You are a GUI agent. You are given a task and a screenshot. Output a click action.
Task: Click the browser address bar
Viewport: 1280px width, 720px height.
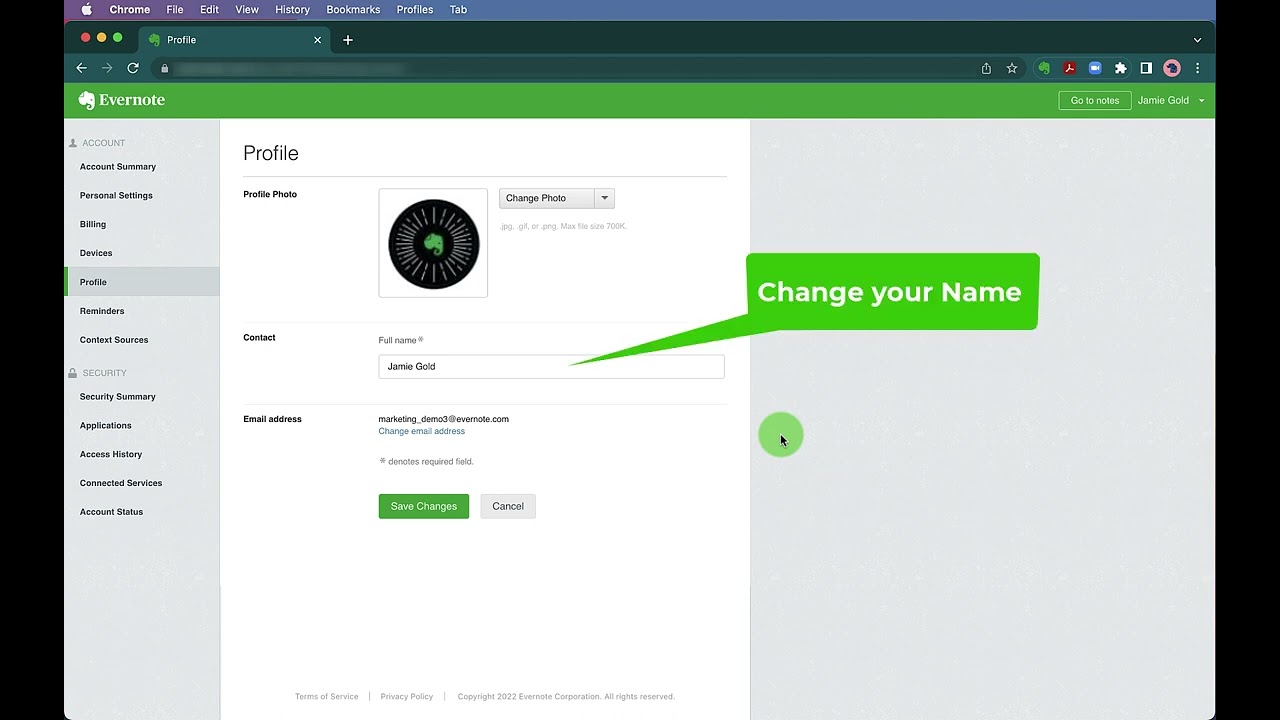click(565, 68)
